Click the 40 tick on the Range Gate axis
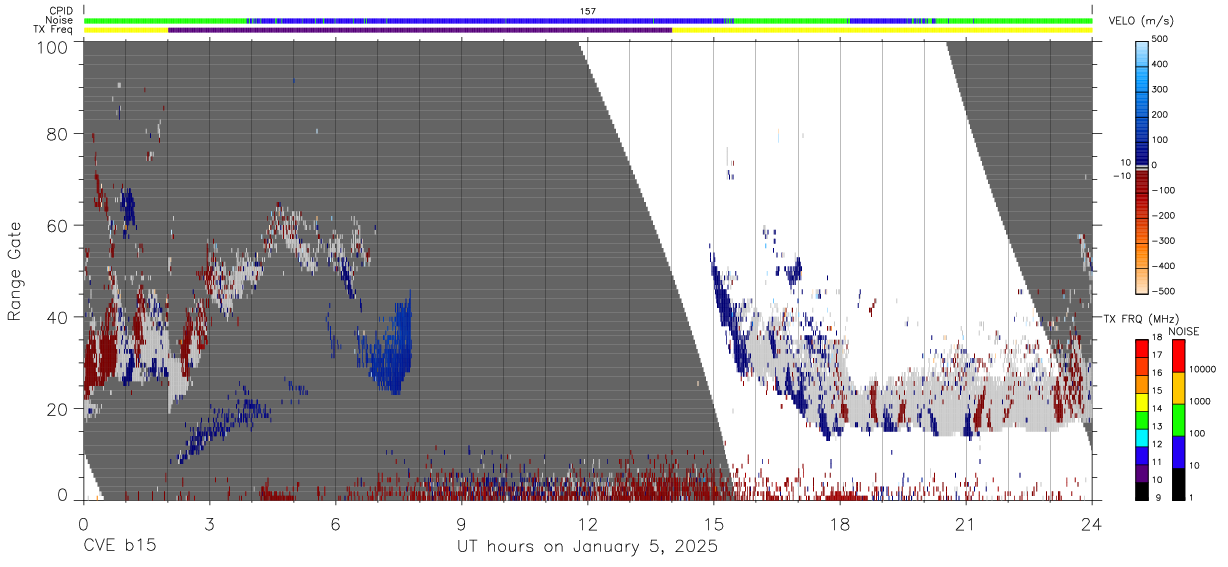Viewport: 1228px width, 567px height. pyautogui.click(x=58, y=317)
